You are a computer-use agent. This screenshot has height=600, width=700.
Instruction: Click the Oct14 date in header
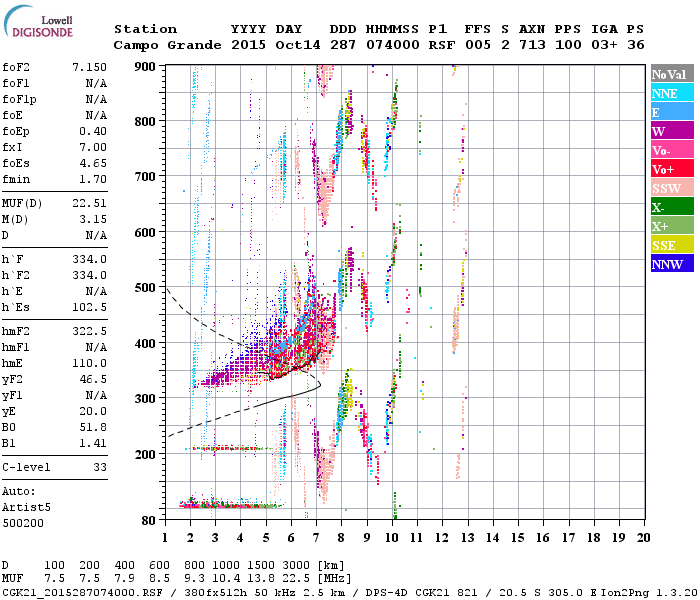pos(298,45)
